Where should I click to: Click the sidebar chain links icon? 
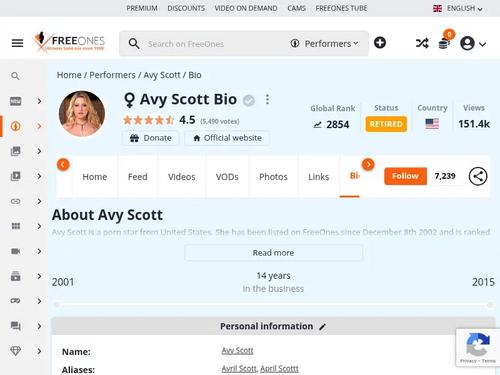point(15,201)
